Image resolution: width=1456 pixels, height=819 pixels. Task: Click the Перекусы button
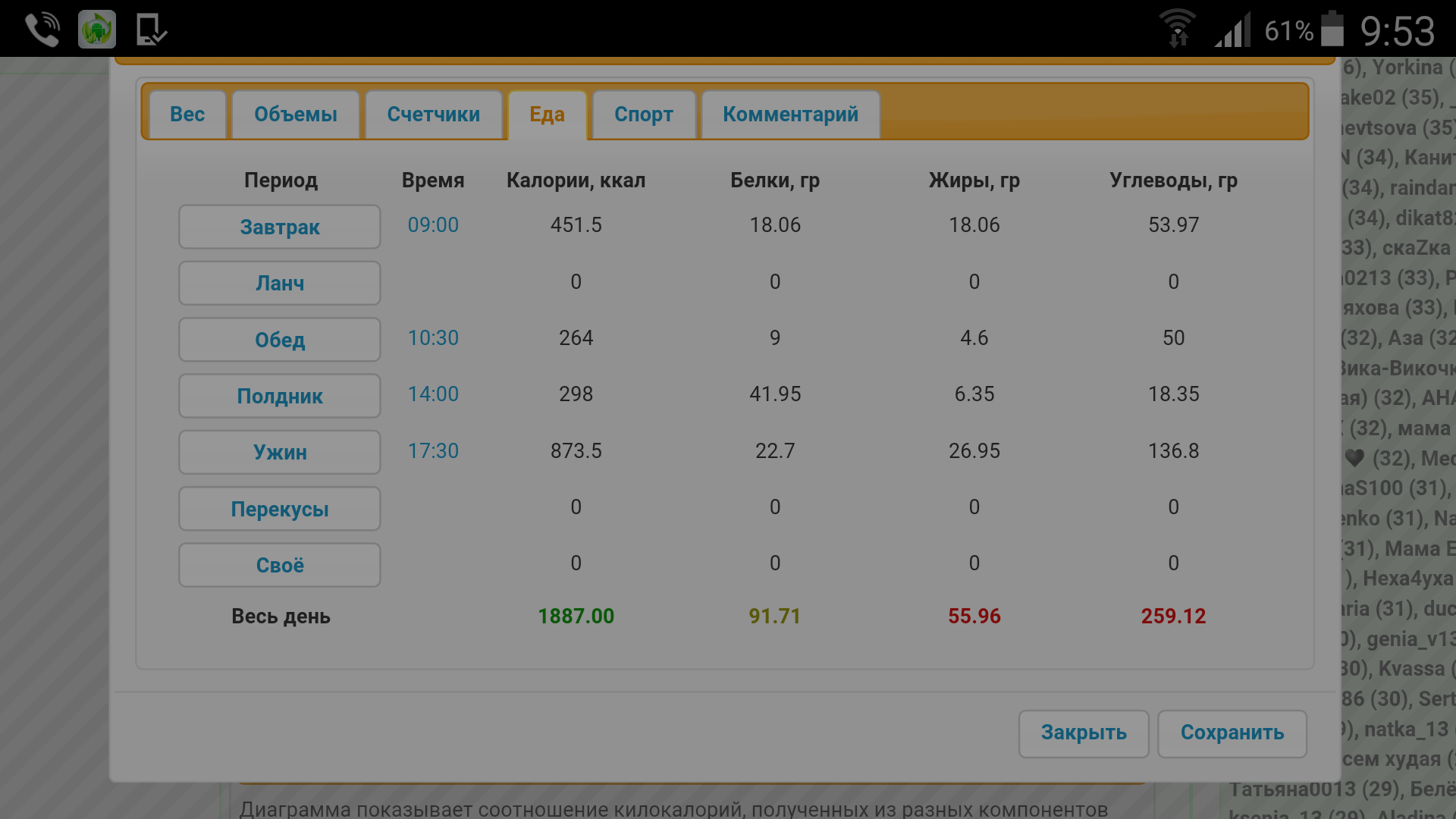click(x=279, y=509)
